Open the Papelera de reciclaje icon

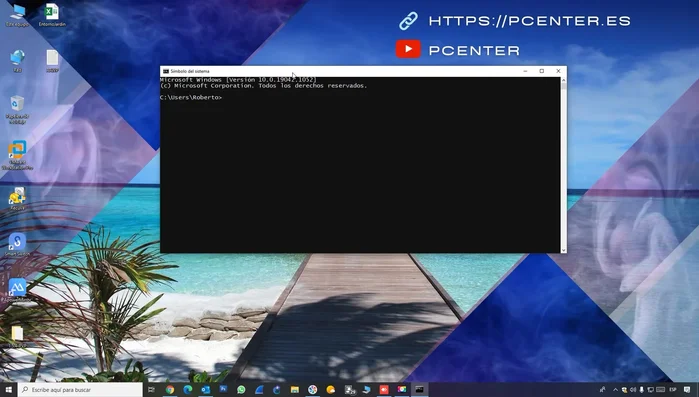tap(17, 110)
